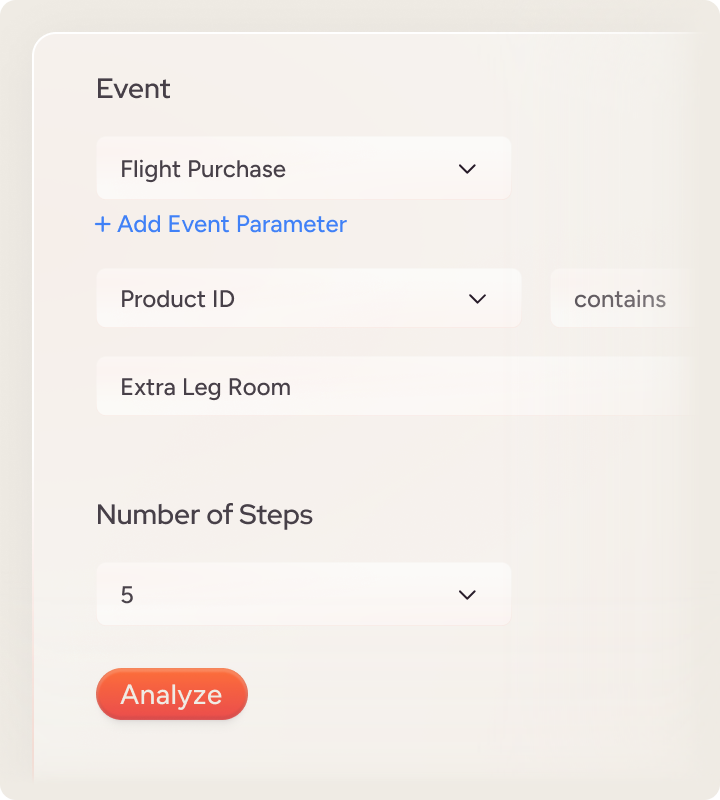
Task: Click the Number of Steps heading
Action: pyautogui.click(x=204, y=515)
